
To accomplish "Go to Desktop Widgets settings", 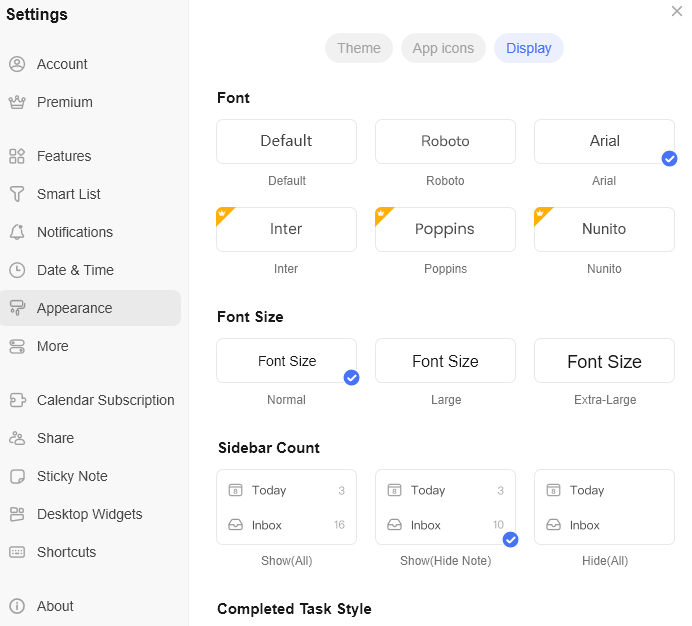I will (x=90, y=514).
